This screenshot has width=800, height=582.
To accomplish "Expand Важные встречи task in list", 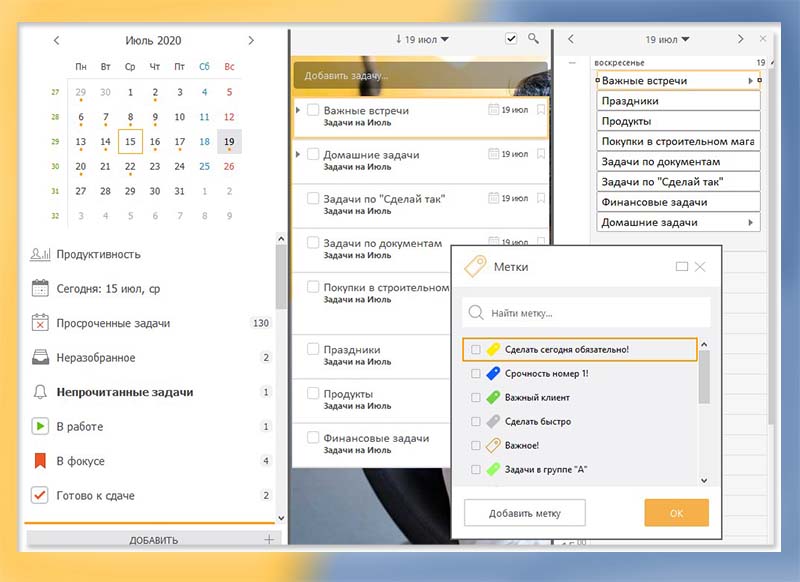I will click(298, 110).
